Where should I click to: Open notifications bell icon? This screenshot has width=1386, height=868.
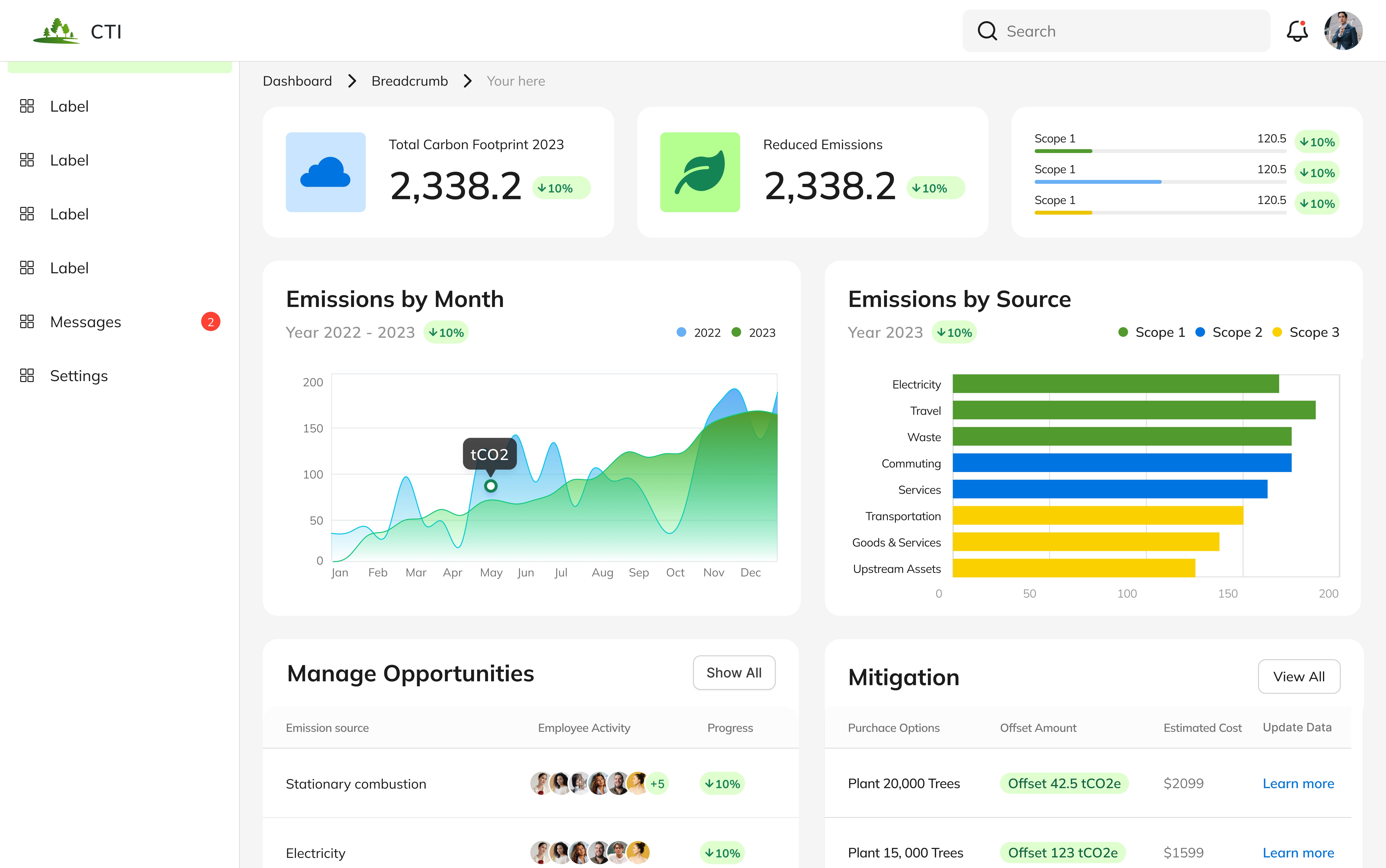tap(1297, 31)
